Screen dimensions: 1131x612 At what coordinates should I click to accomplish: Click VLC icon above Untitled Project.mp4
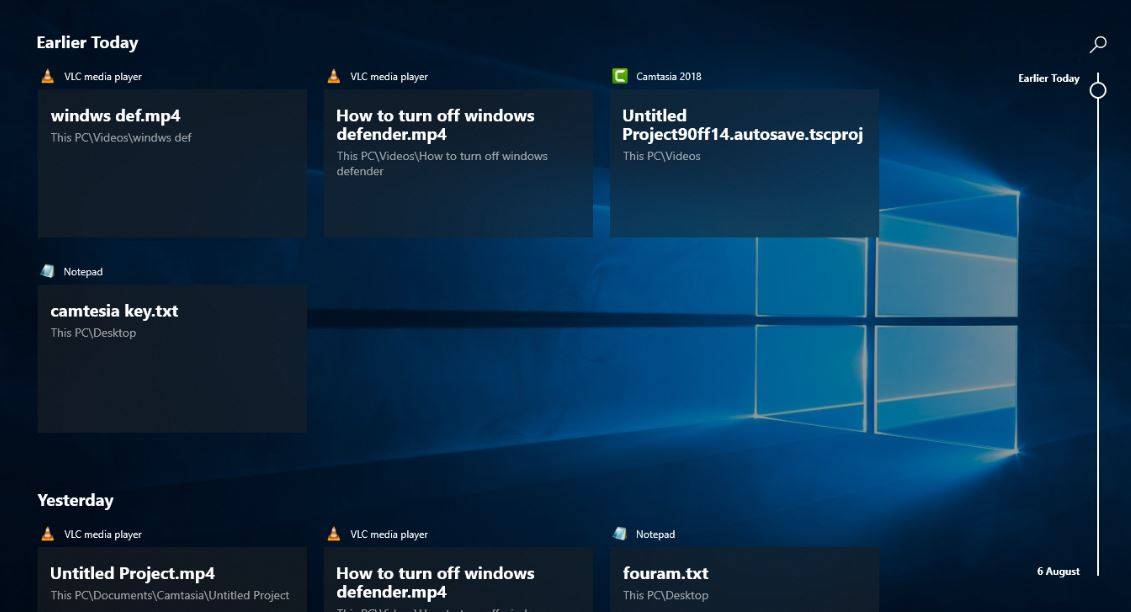click(48, 534)
